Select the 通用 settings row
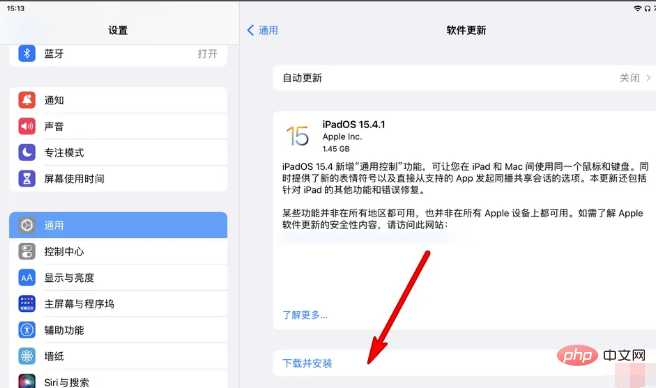This screenshot has width=656, height=388. click(x=118, y=225)
